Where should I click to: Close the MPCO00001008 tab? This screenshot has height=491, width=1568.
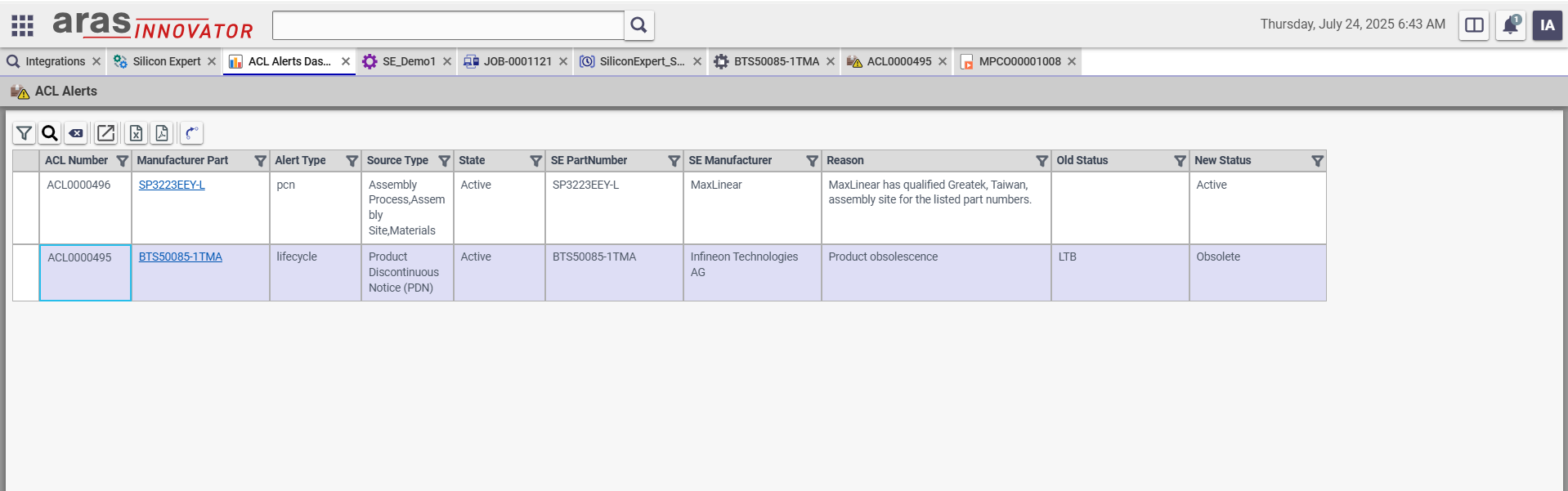coord(1072,61)
